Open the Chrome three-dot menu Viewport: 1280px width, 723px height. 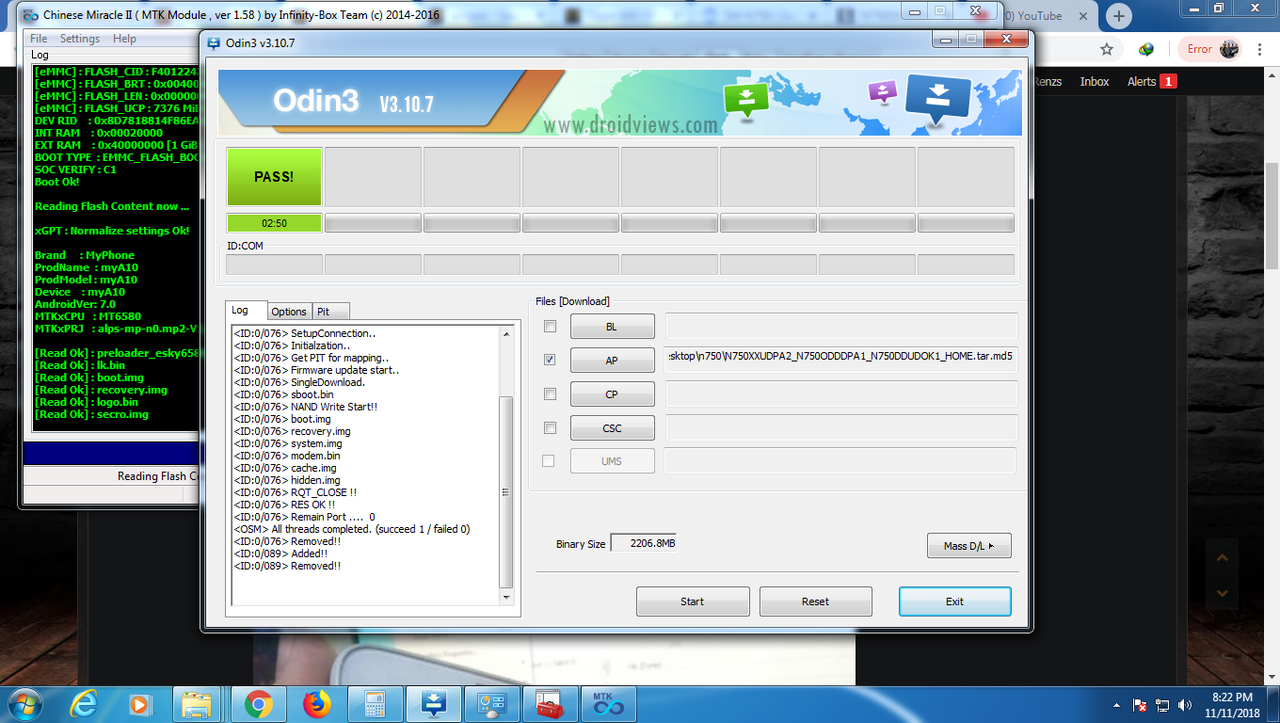[1261, 49]
